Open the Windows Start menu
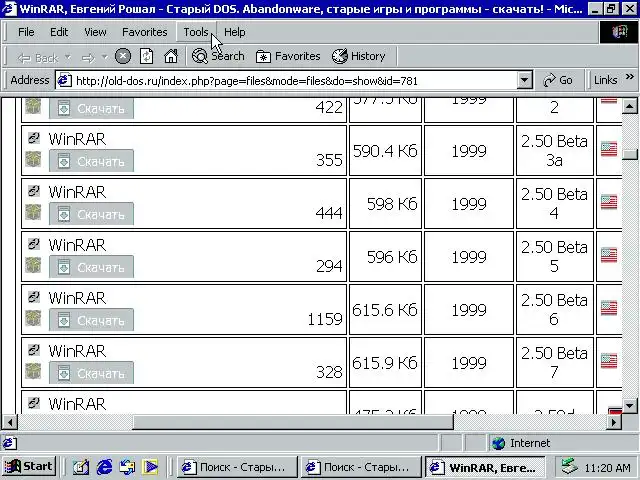The height and width of the screenshot is (480, 640). tap(29, 467)
